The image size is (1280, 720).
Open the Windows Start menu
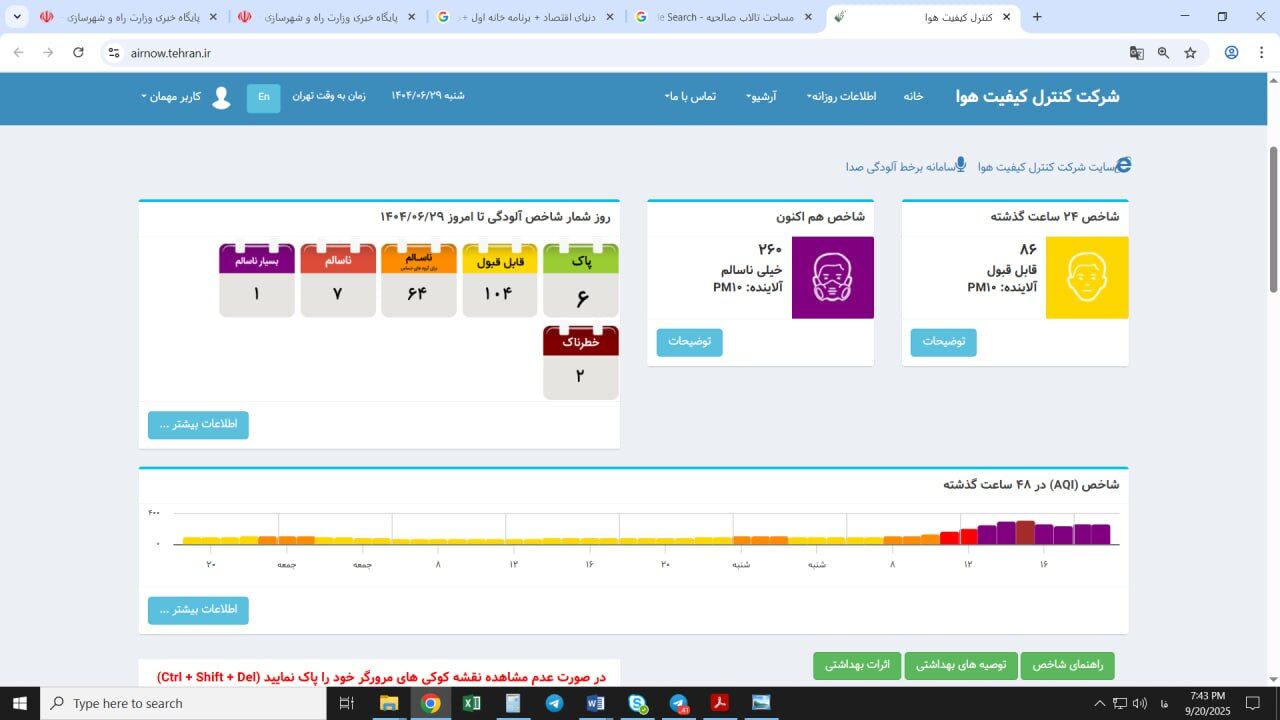tap(19, 703)
